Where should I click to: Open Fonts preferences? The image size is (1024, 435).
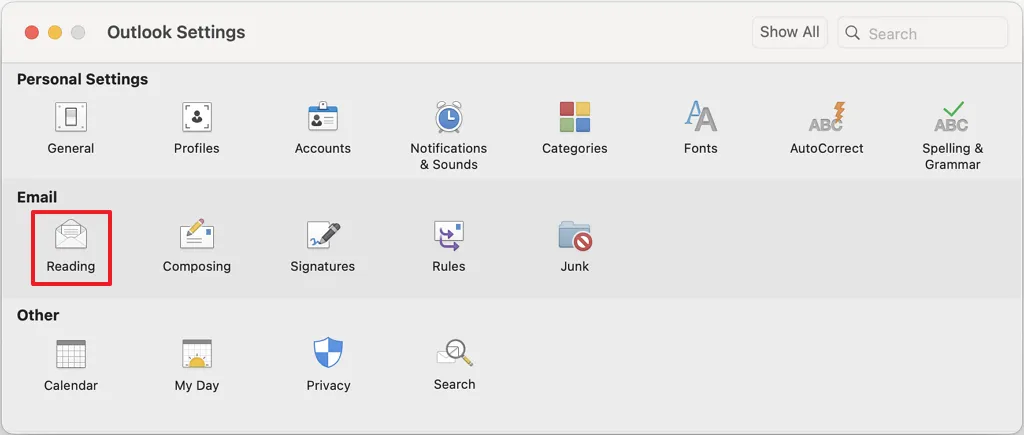700,119
